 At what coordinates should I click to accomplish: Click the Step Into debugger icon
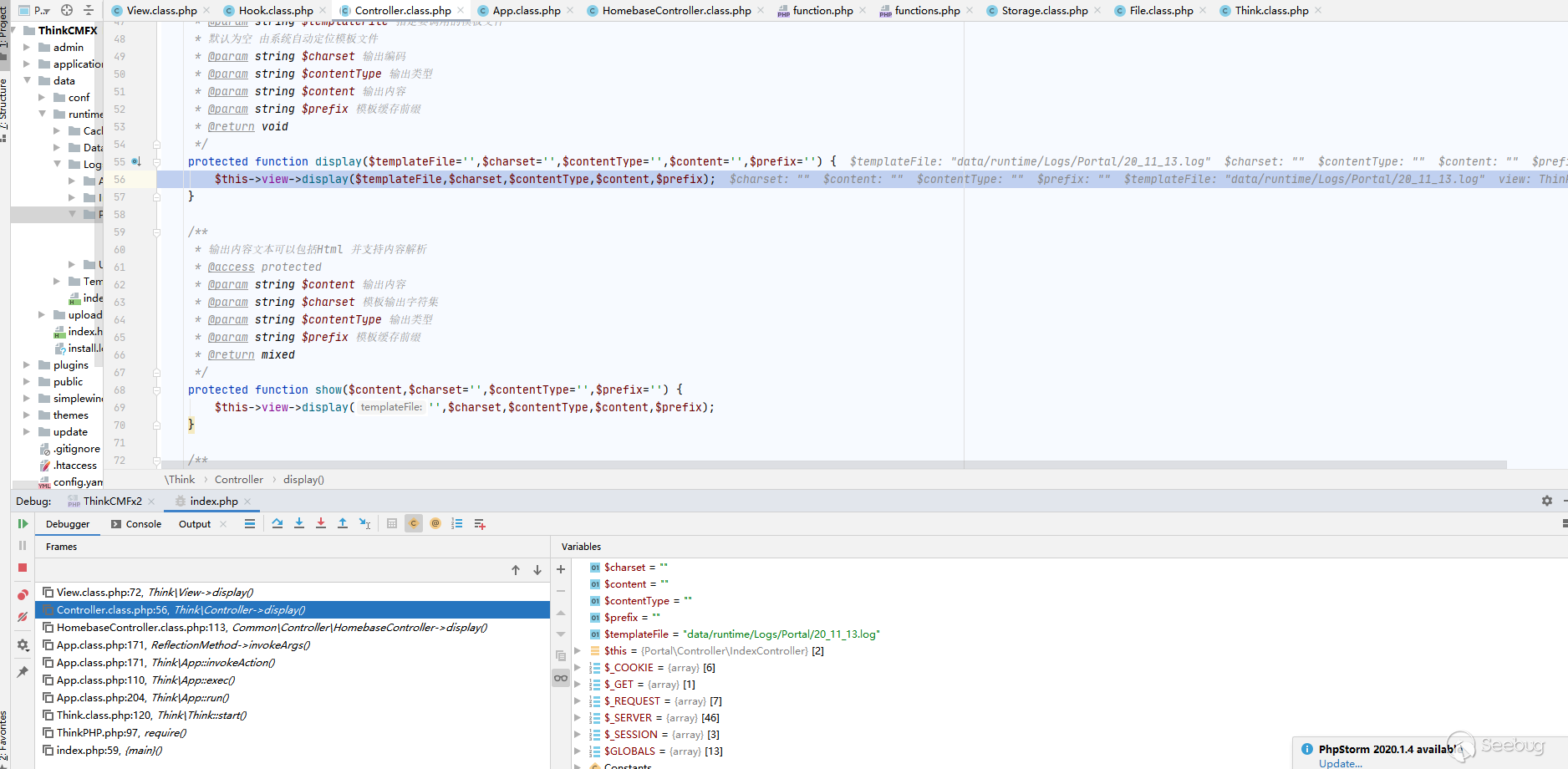click(299, 524)
